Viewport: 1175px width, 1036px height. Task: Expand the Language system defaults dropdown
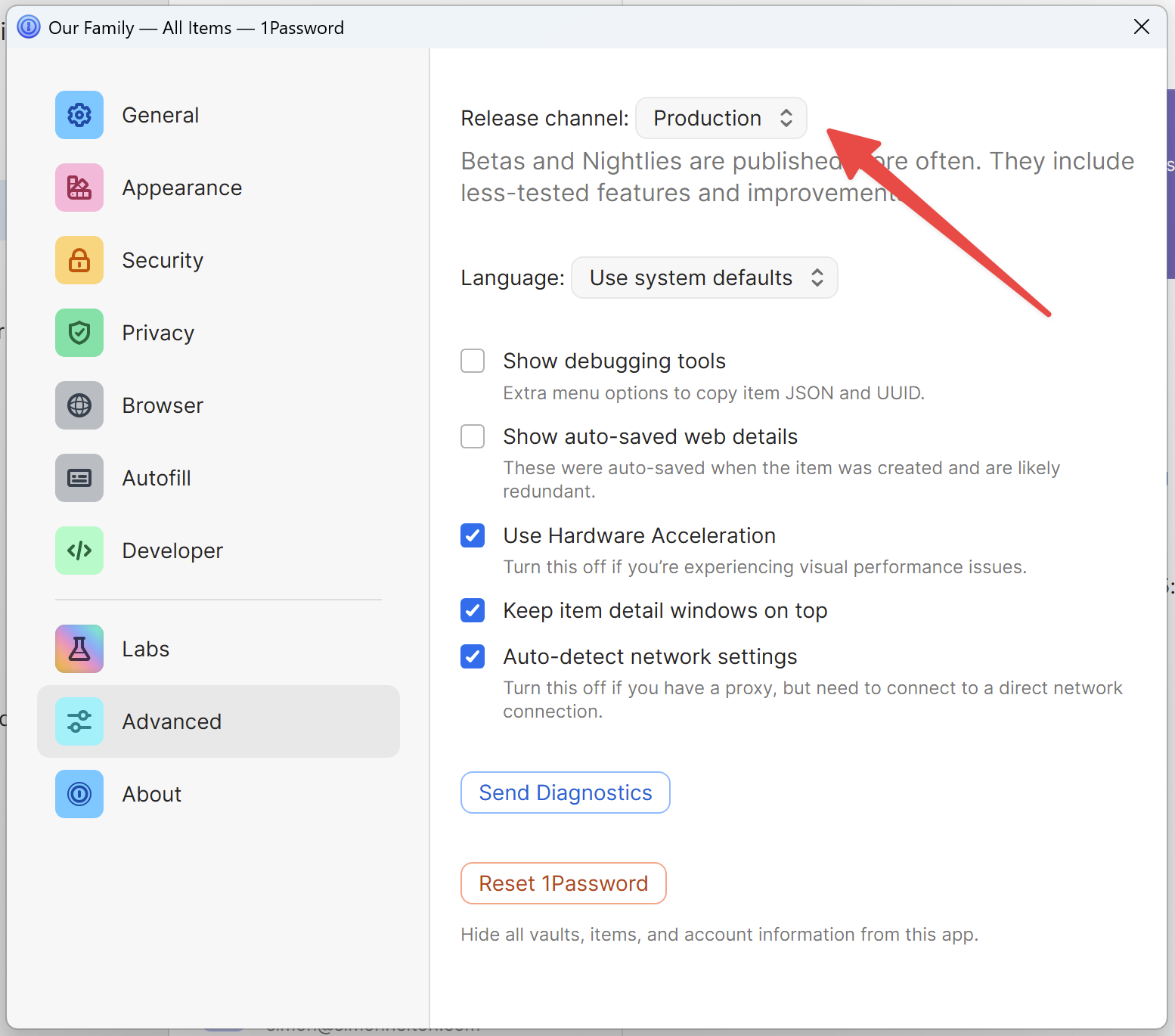[704, 278]
